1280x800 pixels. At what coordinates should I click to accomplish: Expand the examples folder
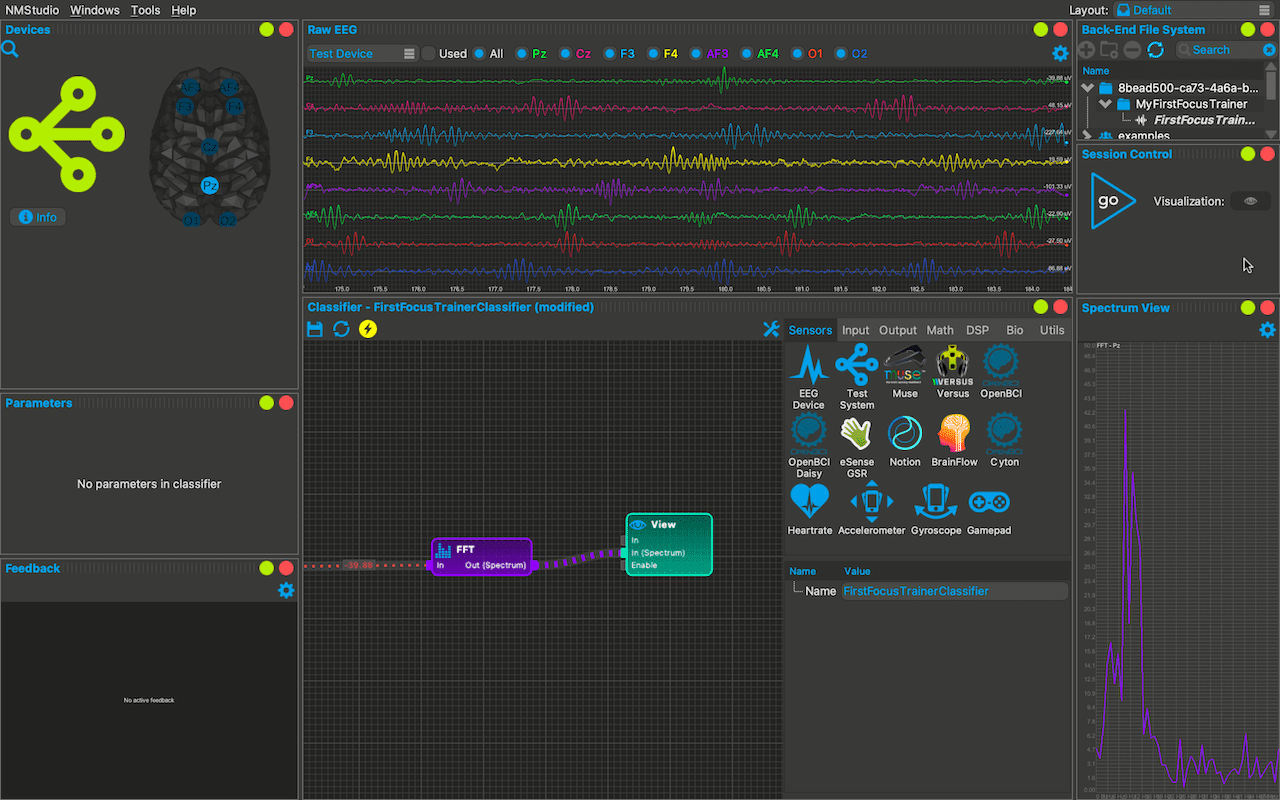pos(1088,135)
